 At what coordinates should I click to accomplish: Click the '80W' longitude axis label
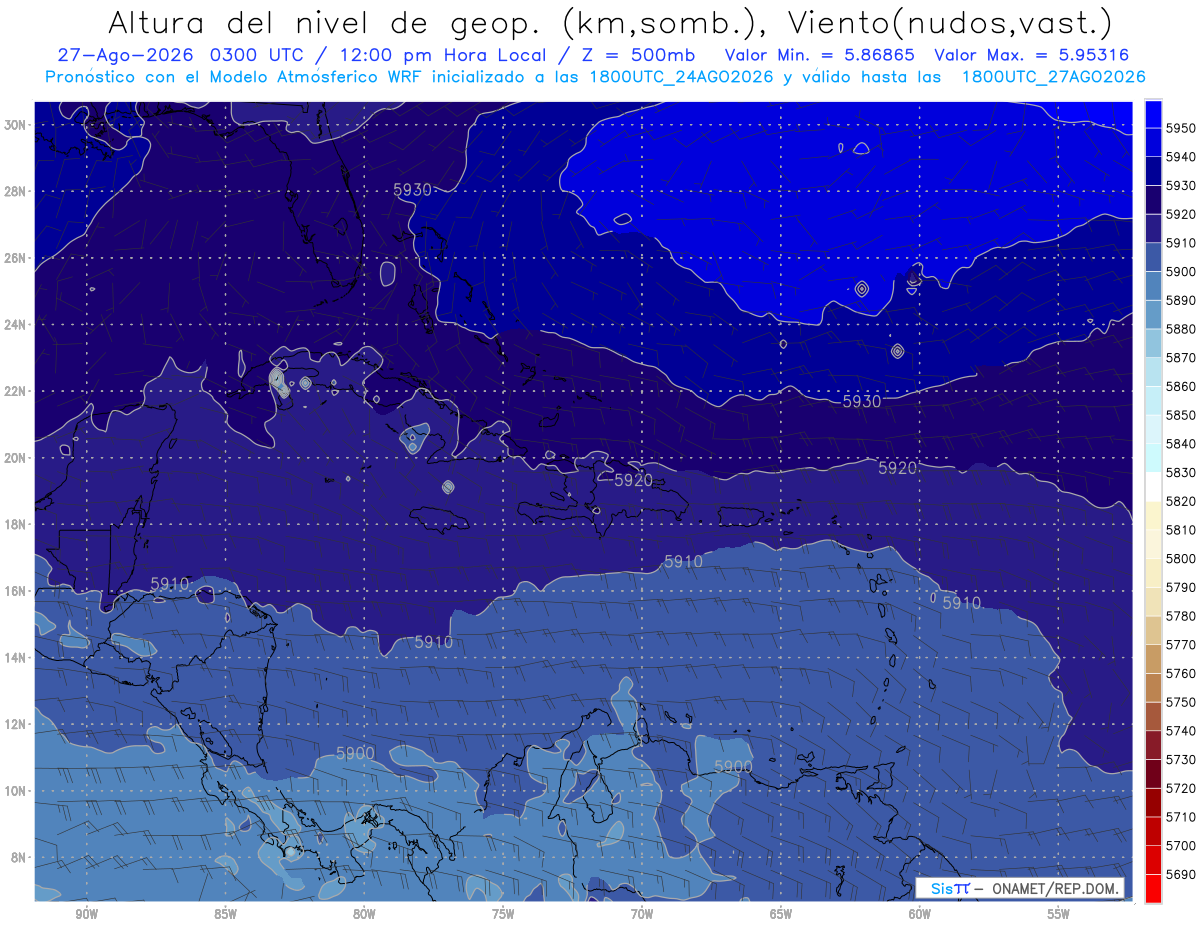[364, 915]
